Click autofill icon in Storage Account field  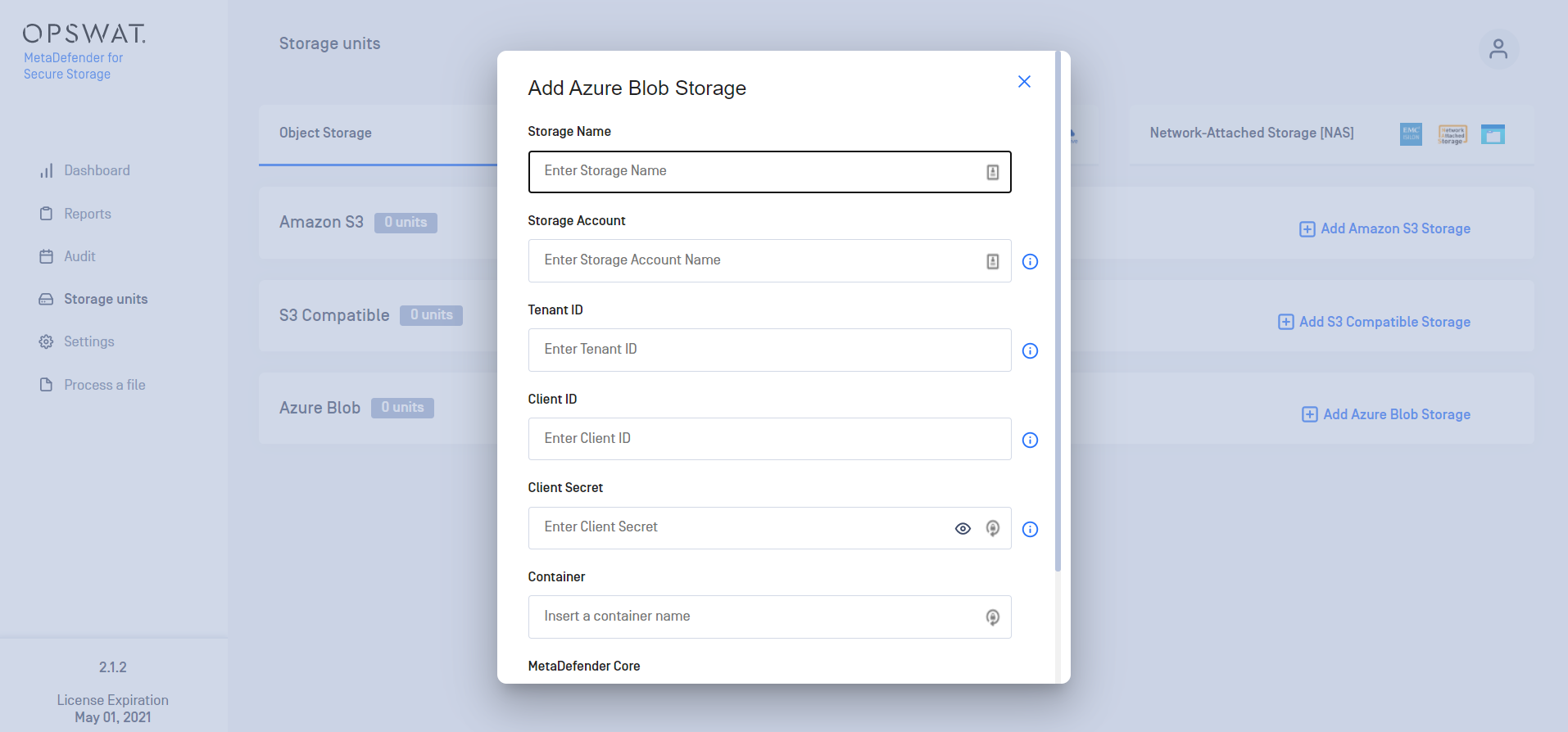click(x=992, y=261)
